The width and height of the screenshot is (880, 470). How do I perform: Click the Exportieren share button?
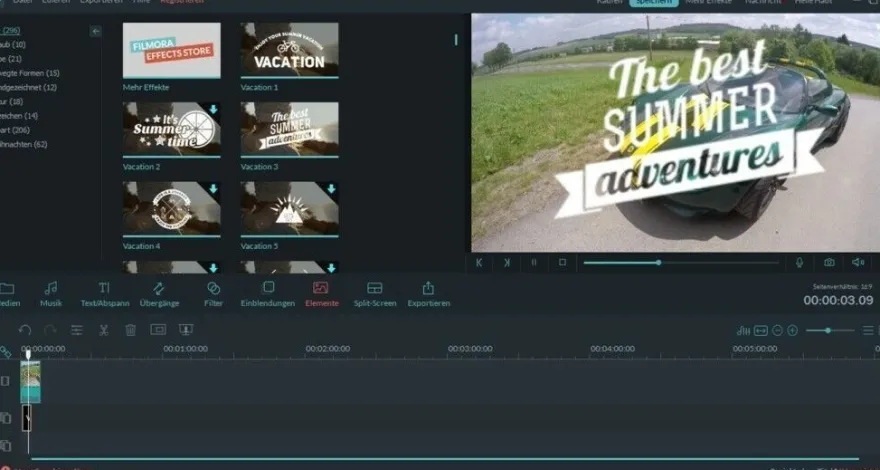point(429,295)
